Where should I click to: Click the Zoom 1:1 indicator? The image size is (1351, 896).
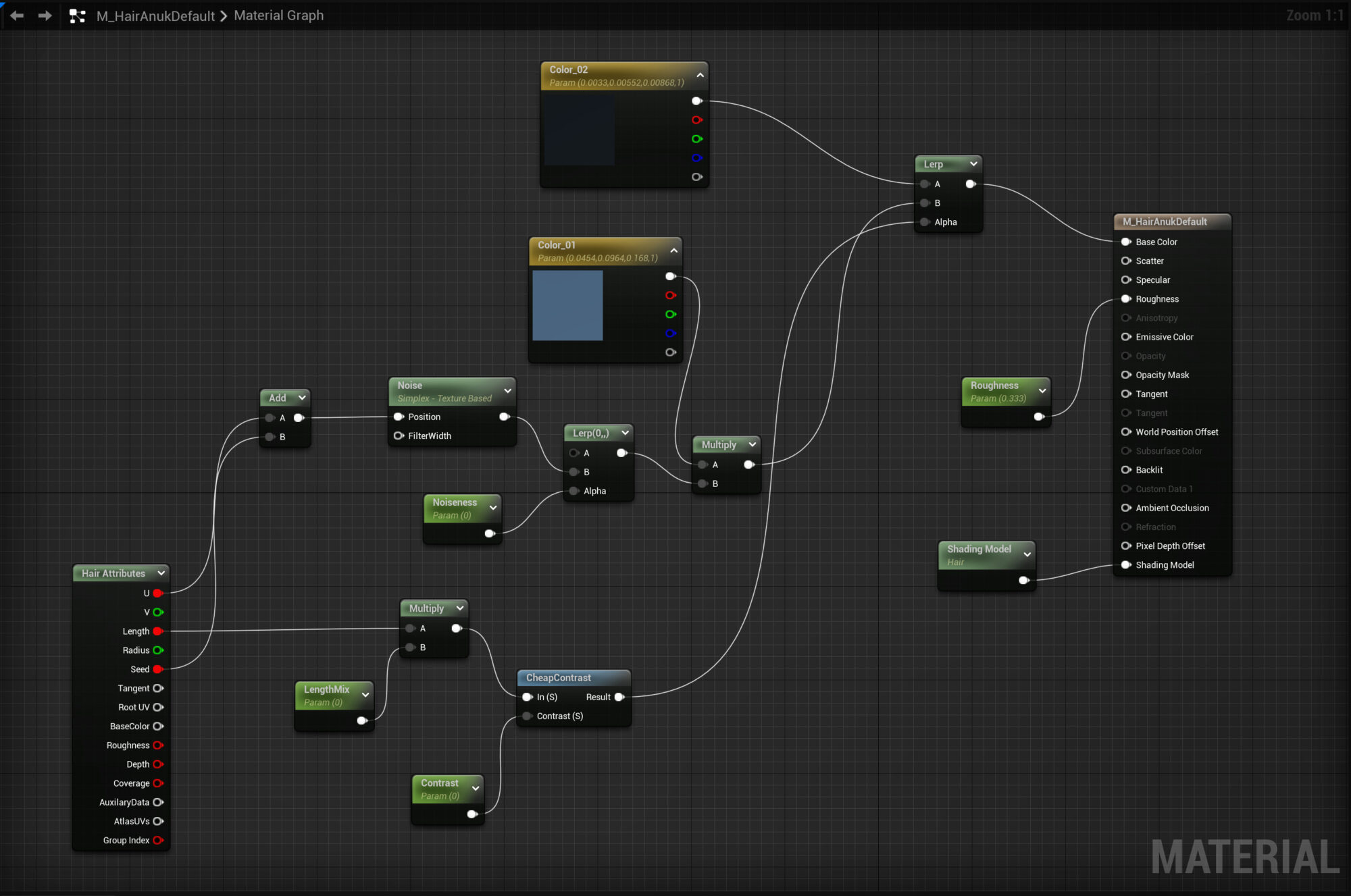click(x=1314, y=16)
